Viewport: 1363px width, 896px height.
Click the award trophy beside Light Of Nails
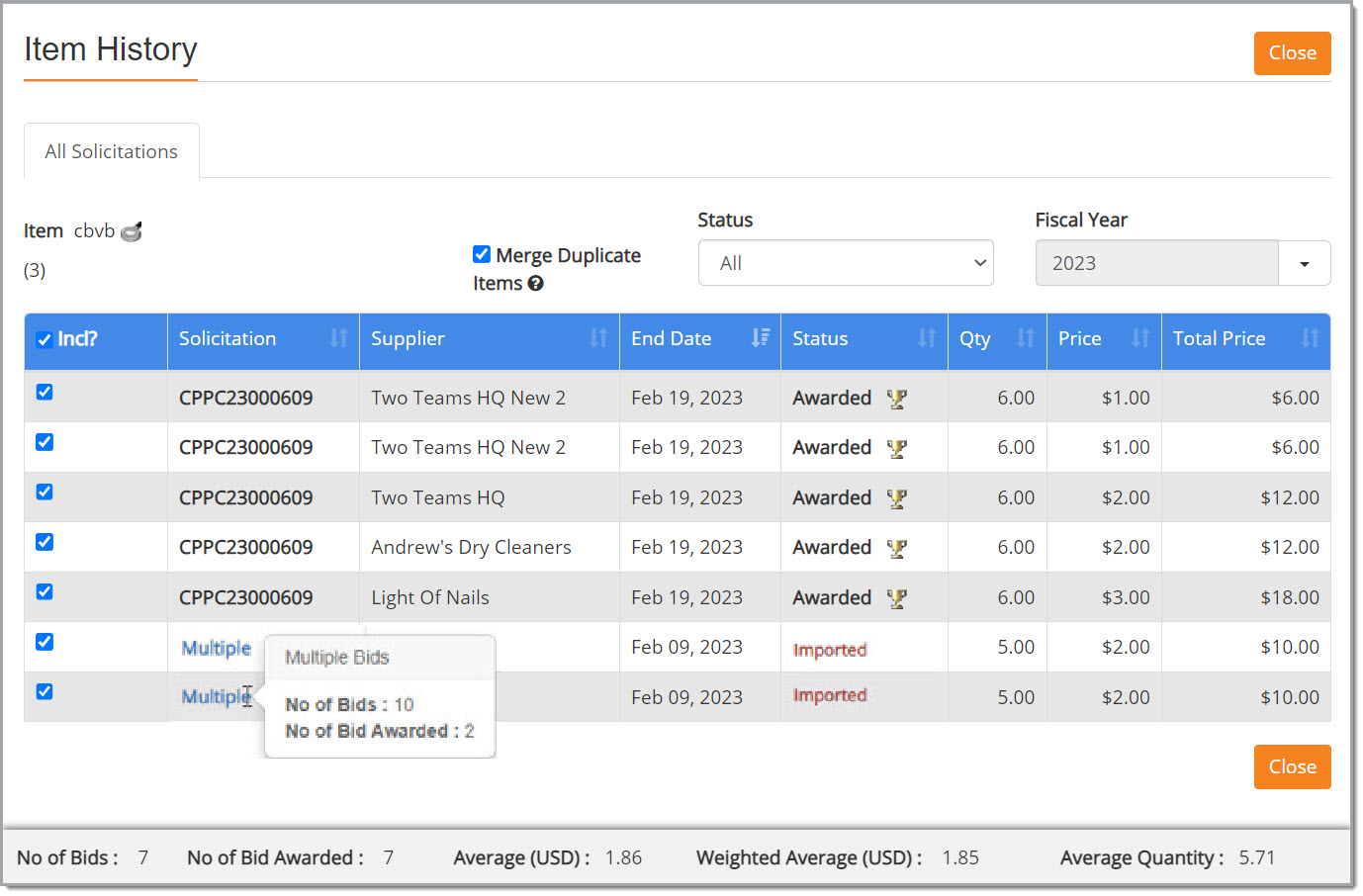(x=896, y=597)
